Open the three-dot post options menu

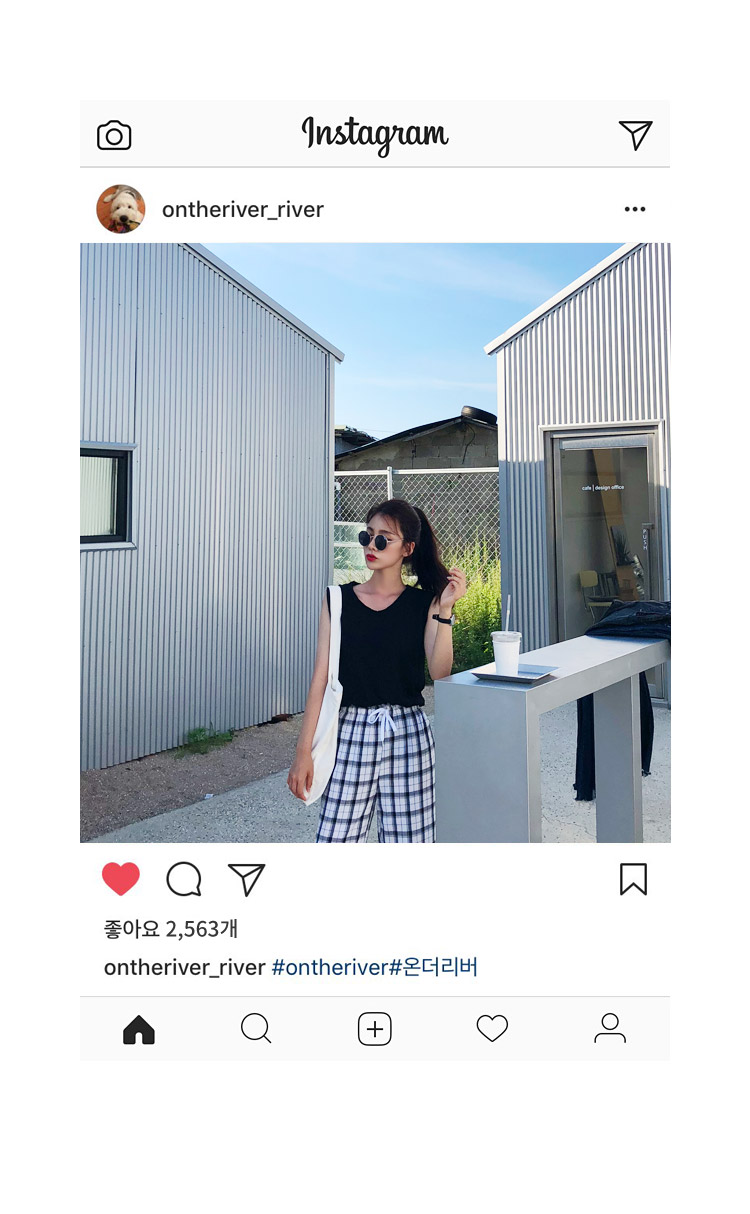click(635, 209)
